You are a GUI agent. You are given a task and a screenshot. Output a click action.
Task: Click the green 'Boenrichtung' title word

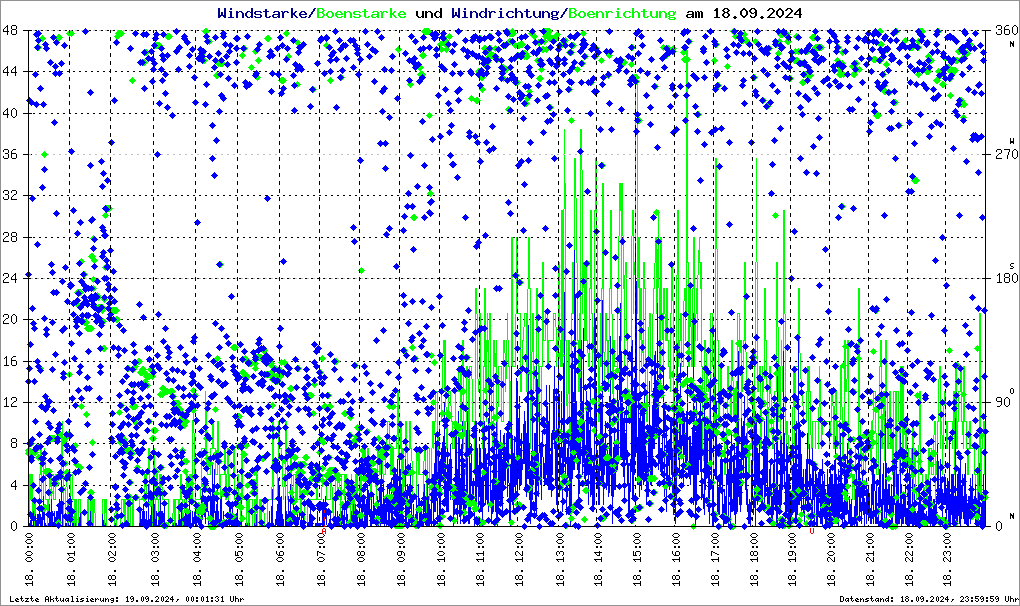(x=622, y=13)
